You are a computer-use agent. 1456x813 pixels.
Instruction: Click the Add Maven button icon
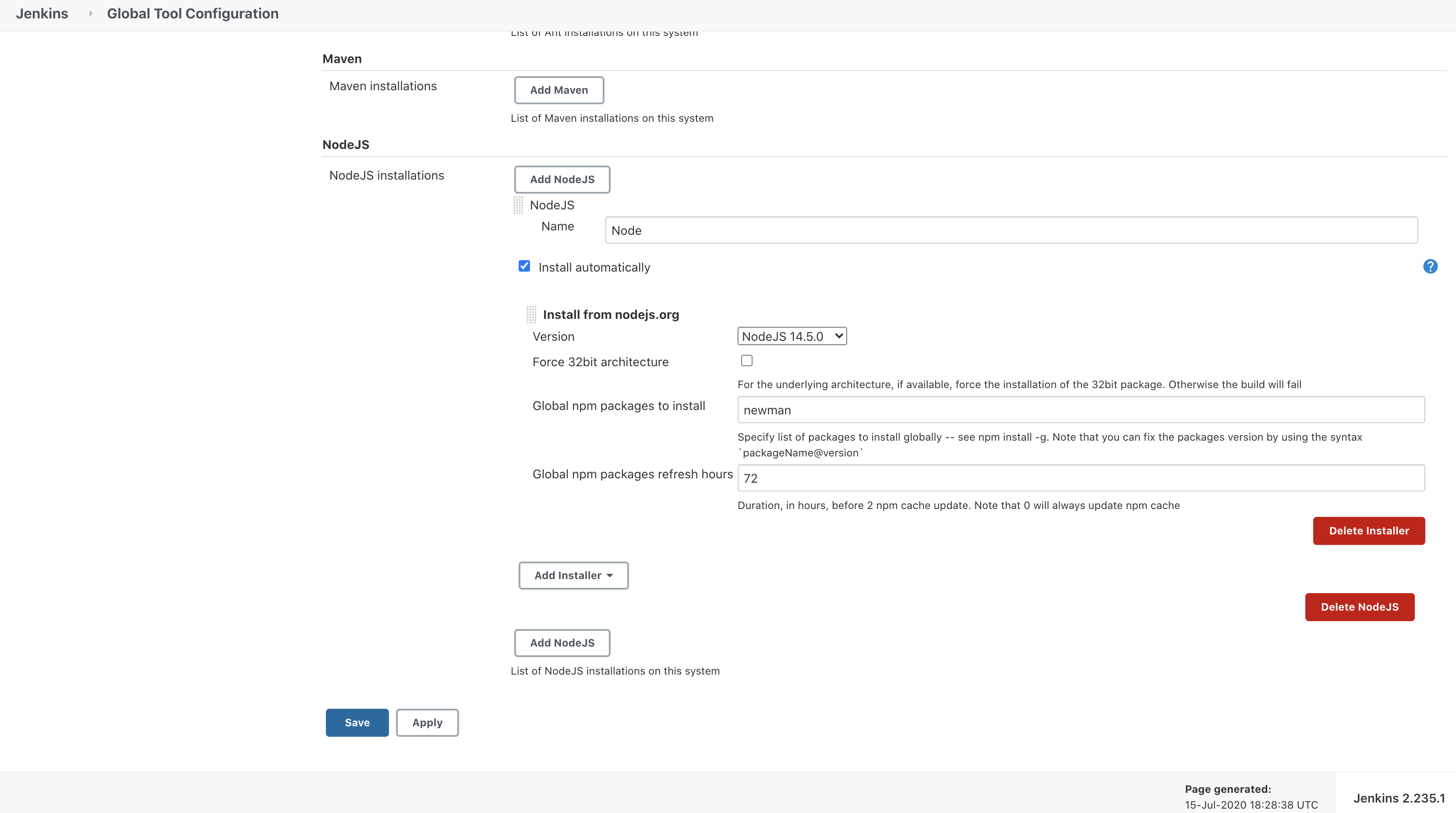click(559, 89)
